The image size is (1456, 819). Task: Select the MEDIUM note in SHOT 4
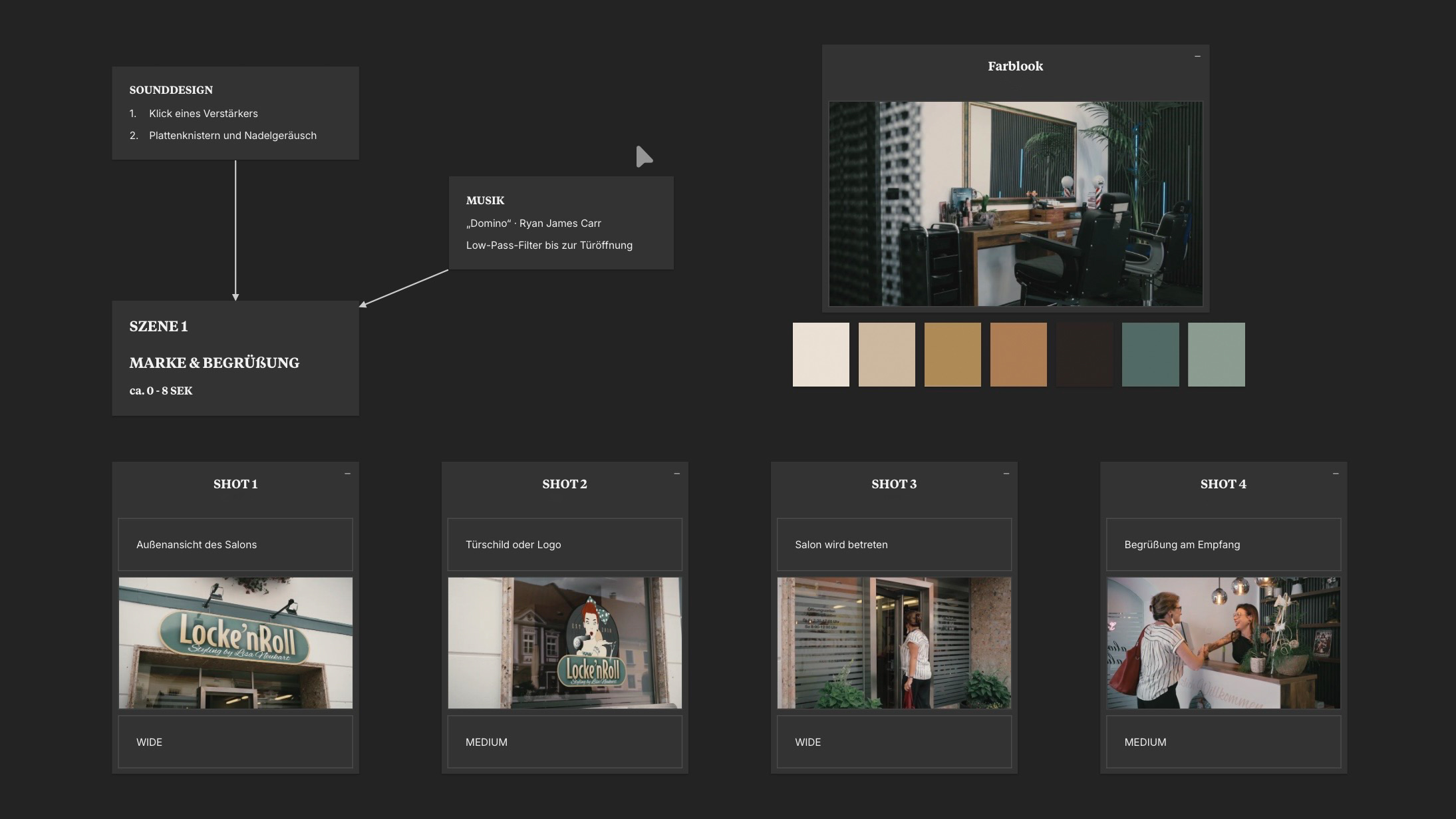point(1223,742)
